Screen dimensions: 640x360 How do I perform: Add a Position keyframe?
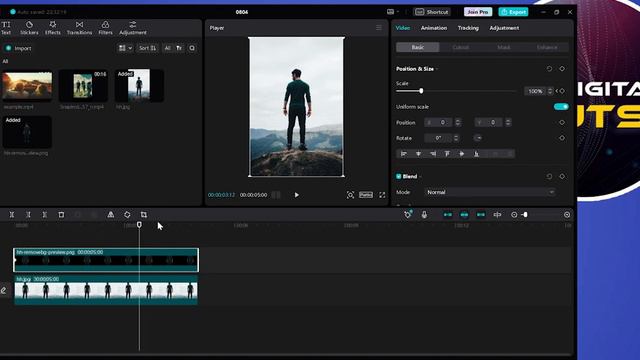[562, 122]
